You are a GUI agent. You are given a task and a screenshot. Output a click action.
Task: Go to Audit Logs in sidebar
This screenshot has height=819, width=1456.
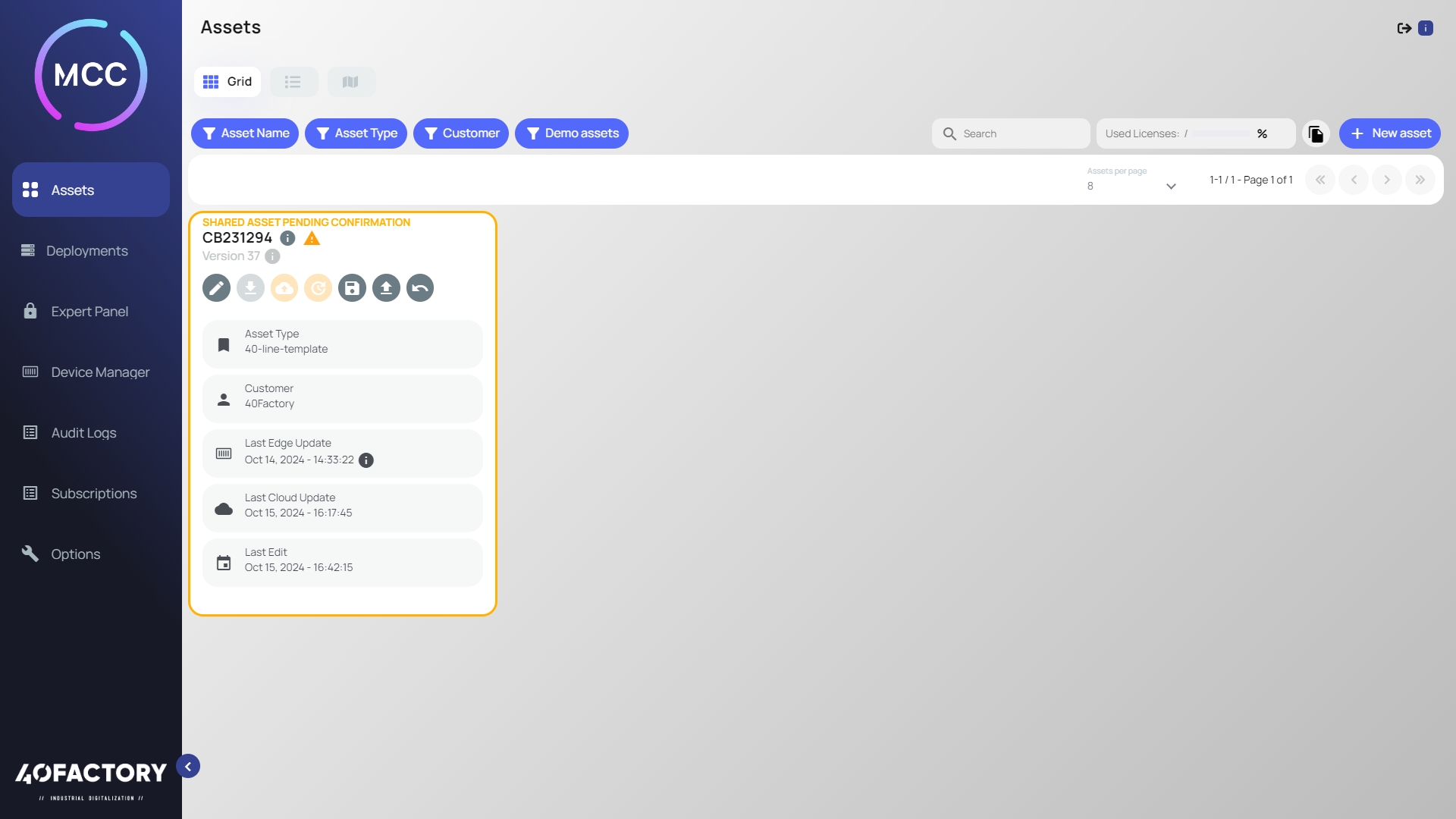pos(83,433)
